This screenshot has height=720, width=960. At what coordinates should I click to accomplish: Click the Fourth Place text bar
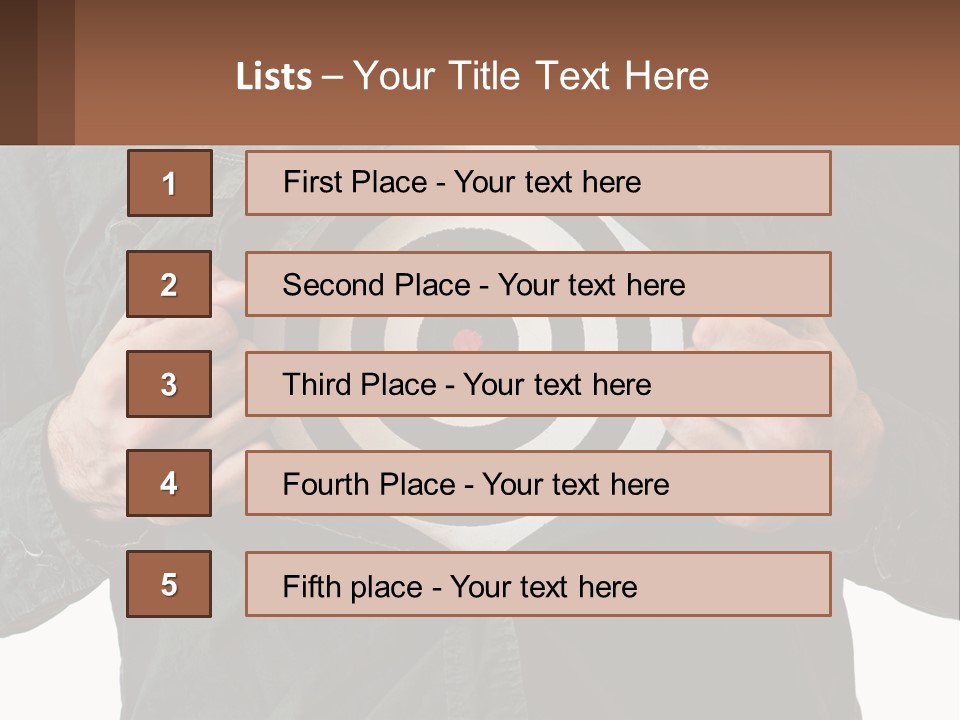point(538,483)
